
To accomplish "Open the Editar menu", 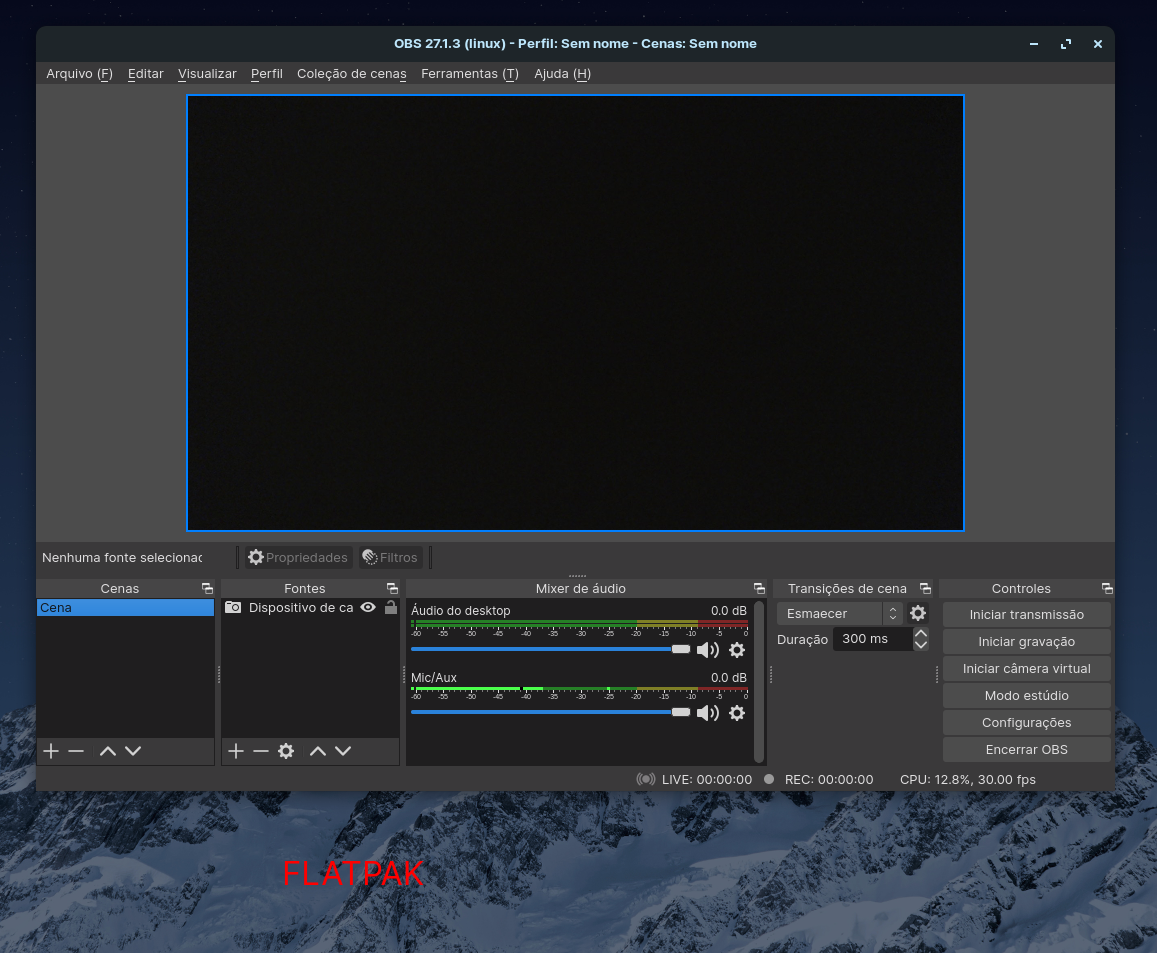I will (x=145, y=74).
